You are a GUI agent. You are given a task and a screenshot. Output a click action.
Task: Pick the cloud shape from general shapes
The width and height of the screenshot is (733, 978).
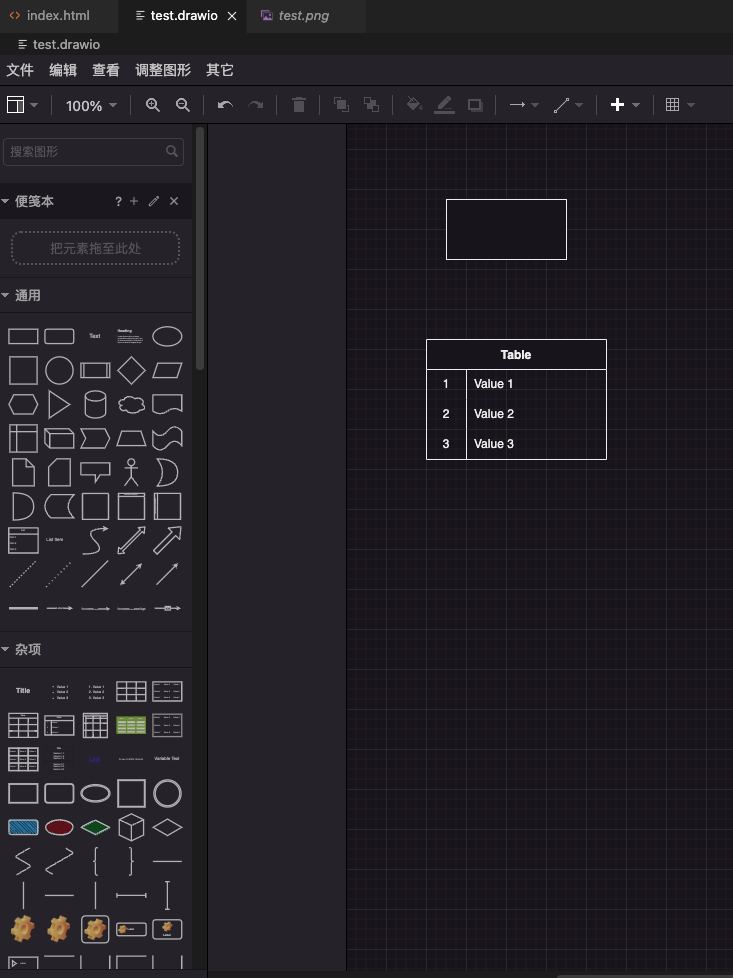pyautogui.click(x=131, y=404)
